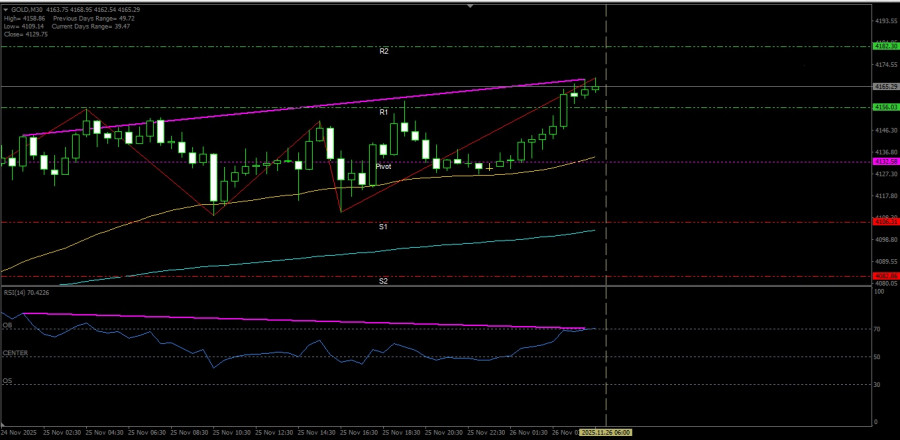Click the RSI scale value 30
The image size is (900, 440).
tap(877, 384)
